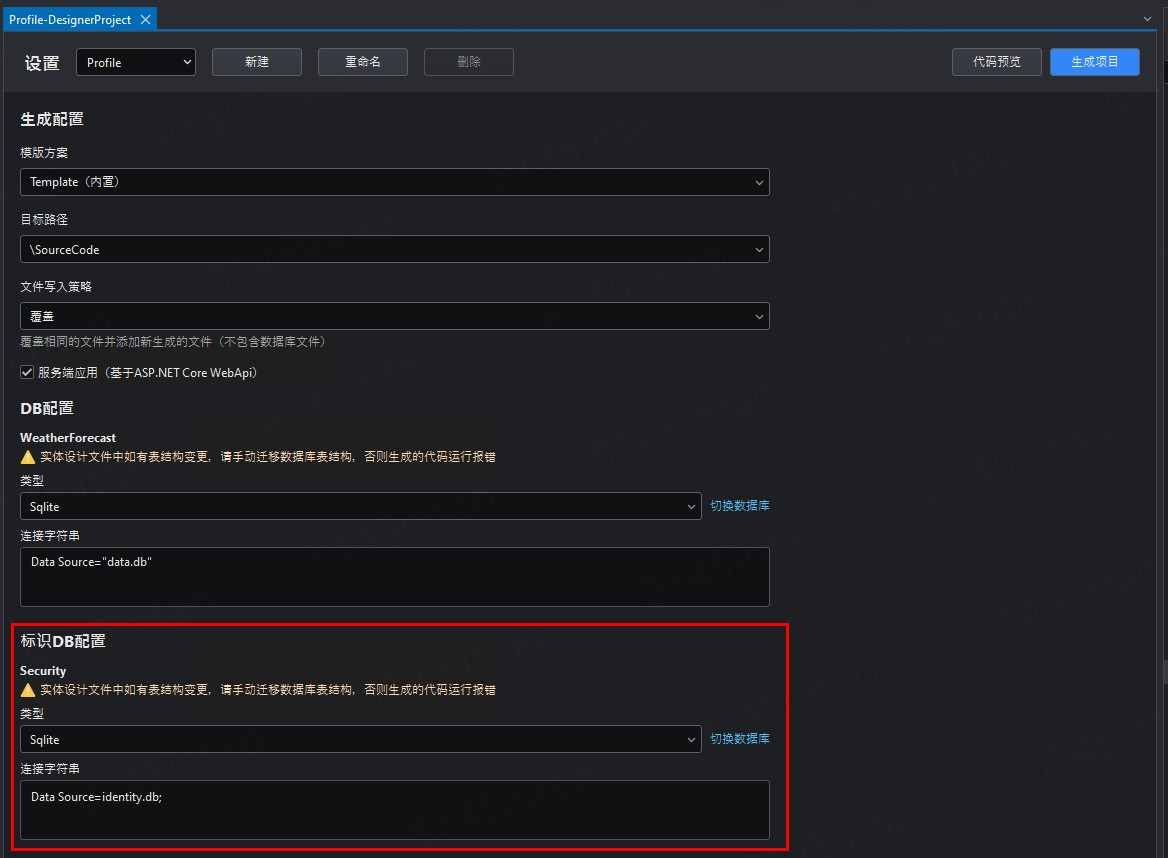Focus the Data Source="data.db" connection string field
Screen dimensions: 1168x858
pyautogui.click(x=395, y=577)
